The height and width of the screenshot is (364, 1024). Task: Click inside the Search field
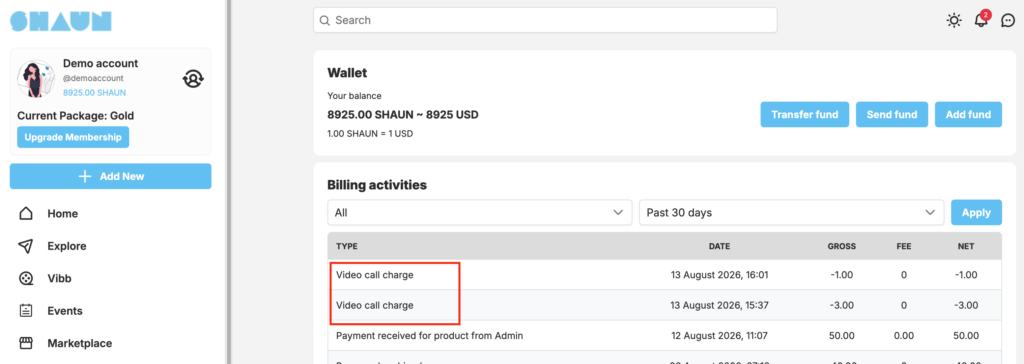pyautogui.click(x=545, y=20)
